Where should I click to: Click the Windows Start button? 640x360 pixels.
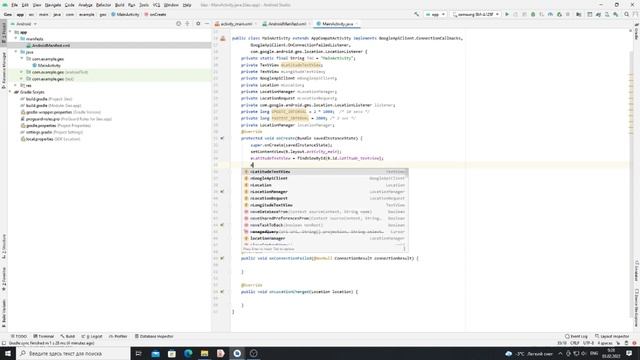coord(8,353)
